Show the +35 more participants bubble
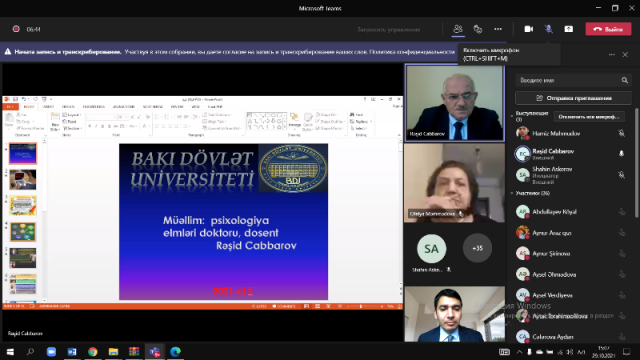Viewport: 640px width, 360px height. coord(477,248)
